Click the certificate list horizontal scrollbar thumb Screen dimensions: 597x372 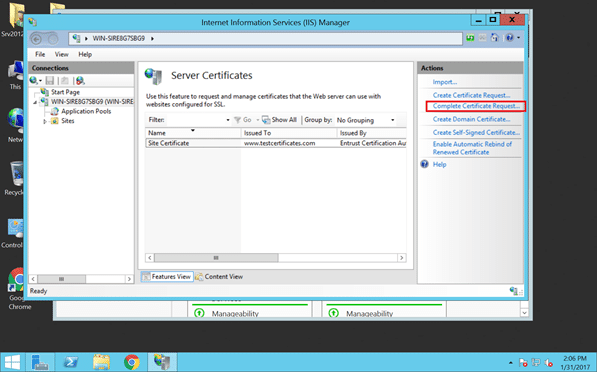[x=216, y=258]
